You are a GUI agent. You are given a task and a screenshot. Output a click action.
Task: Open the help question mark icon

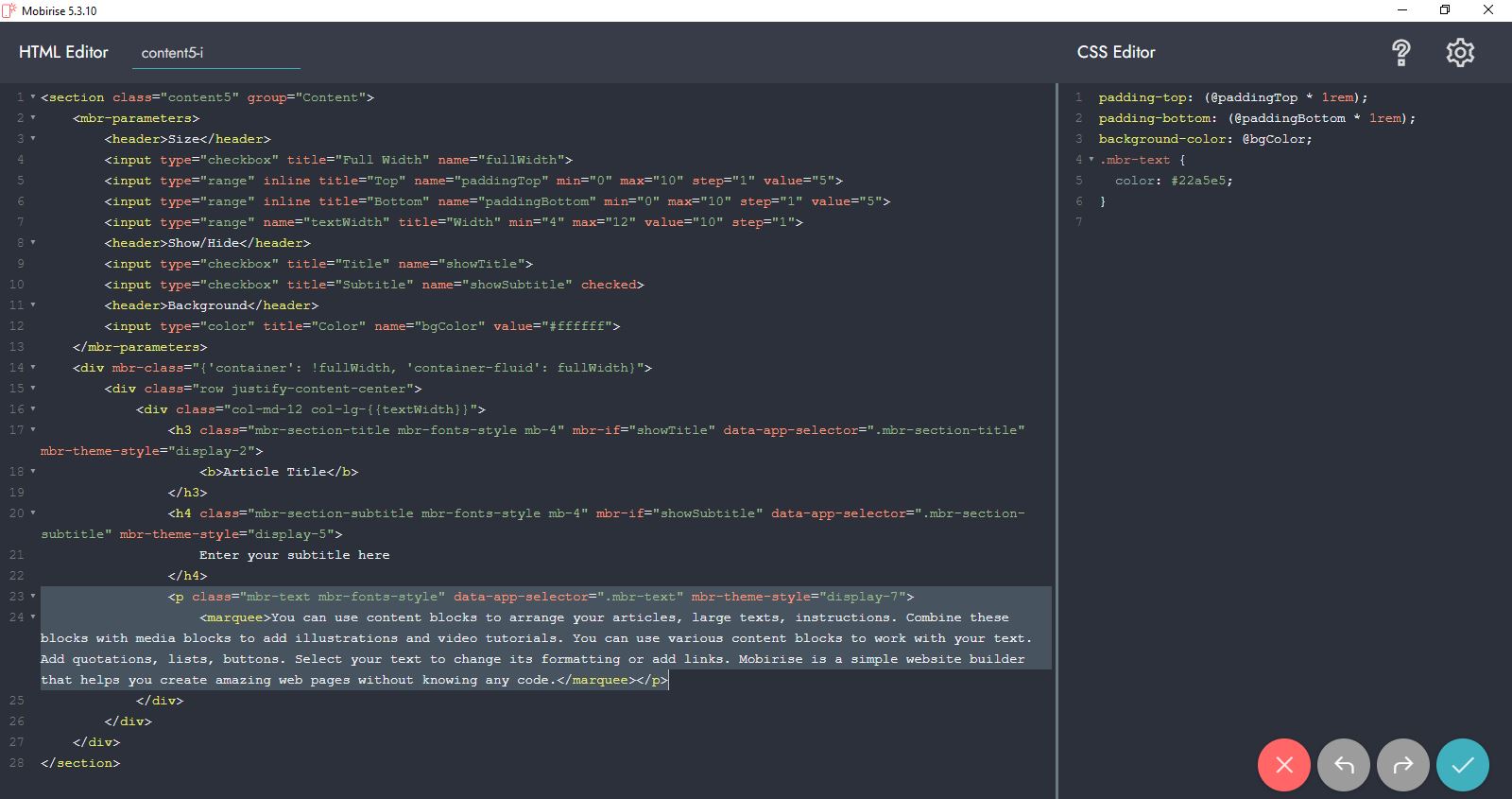tap(1401, 53)
